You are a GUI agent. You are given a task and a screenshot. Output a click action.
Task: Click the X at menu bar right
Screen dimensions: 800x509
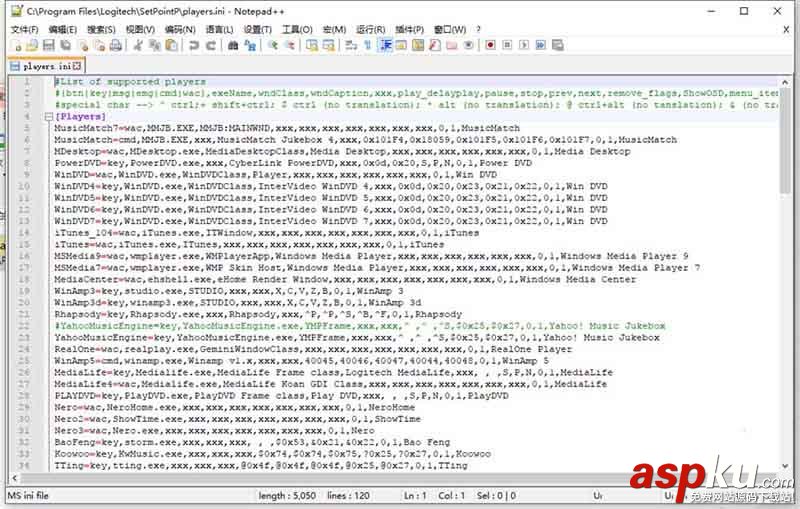[786, 30]
